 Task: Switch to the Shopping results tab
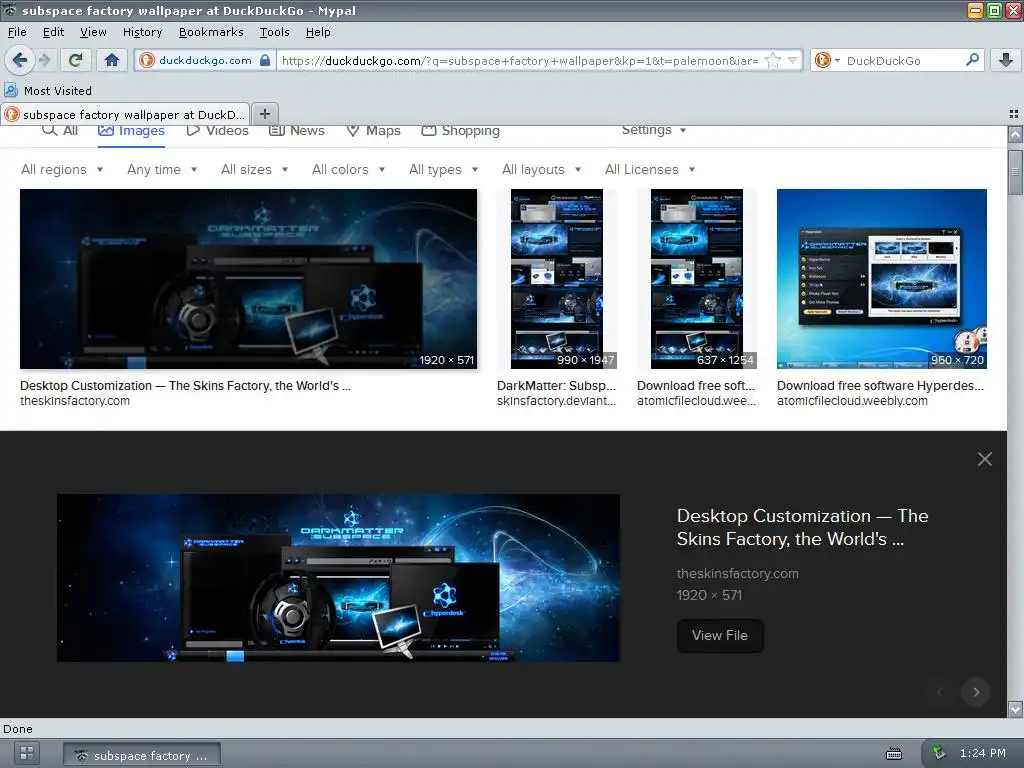pos(460,131)
